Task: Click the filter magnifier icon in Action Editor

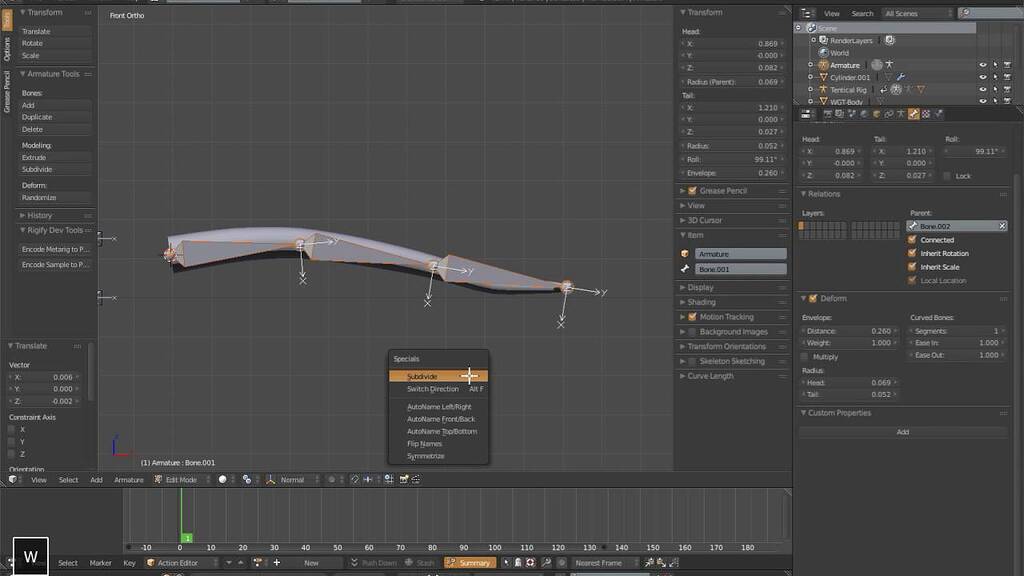Action: pos(546,562)
